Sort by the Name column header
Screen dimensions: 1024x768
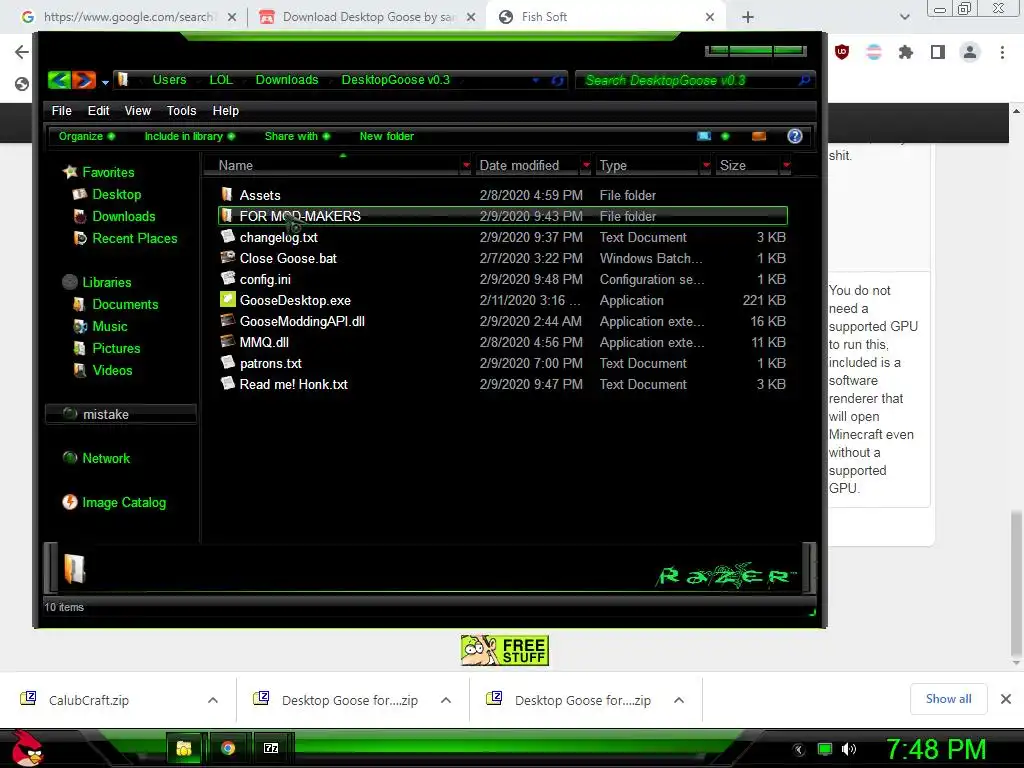coord(332,165)
